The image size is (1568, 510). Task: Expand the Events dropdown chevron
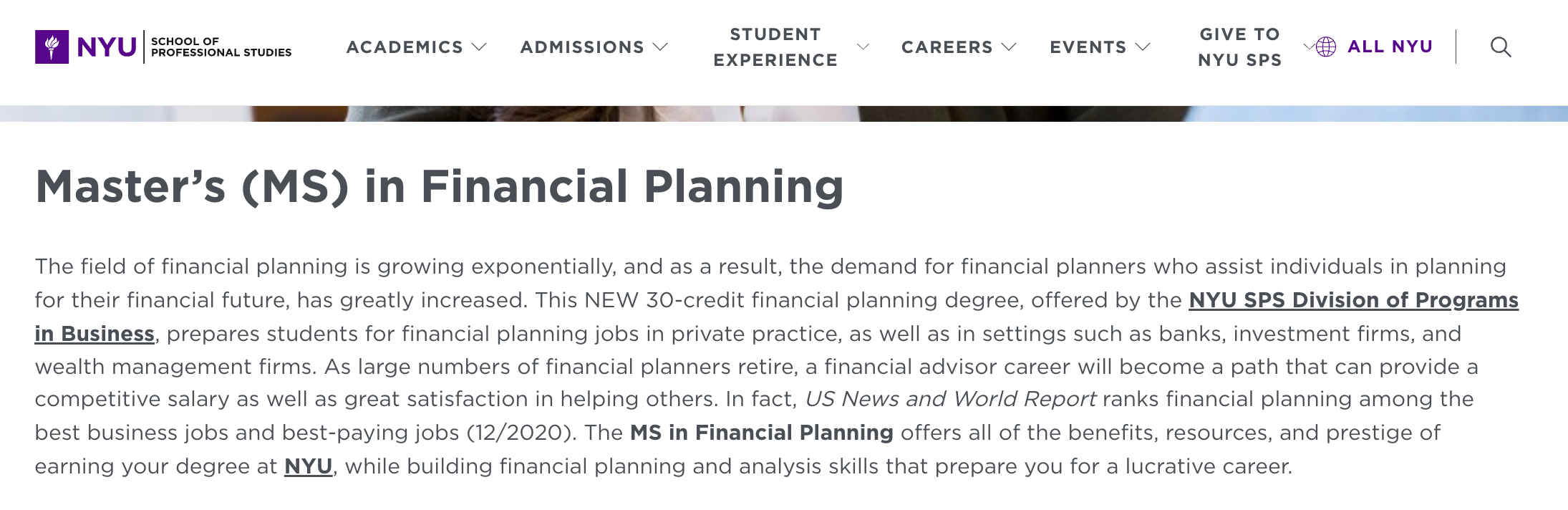pos(1143,47)
